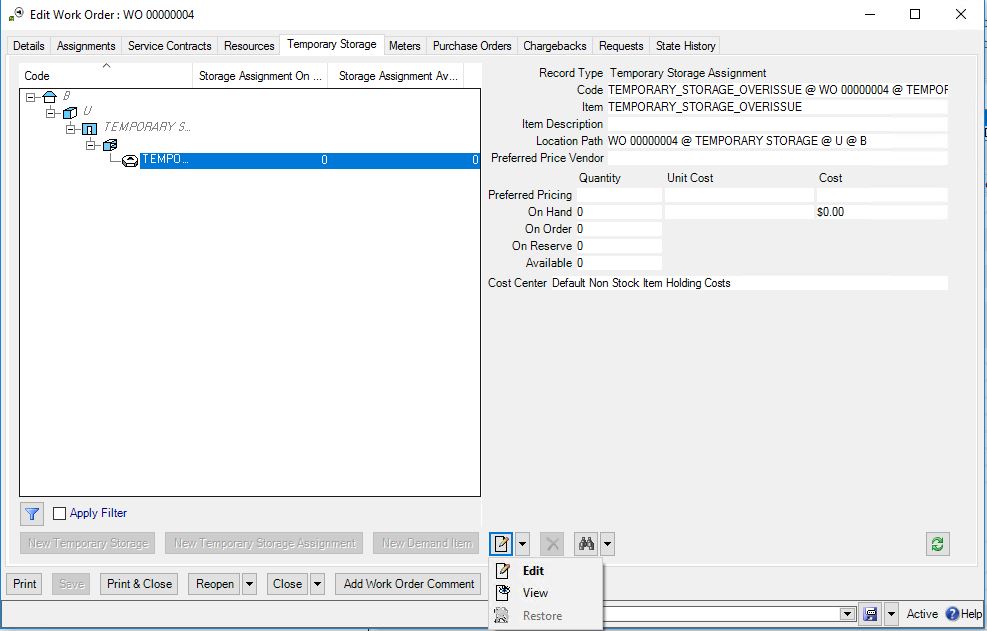The width and height of the screenshot is (987, 631).
Task: Click the Help question mark icon
Action: (x=952, y=613)
